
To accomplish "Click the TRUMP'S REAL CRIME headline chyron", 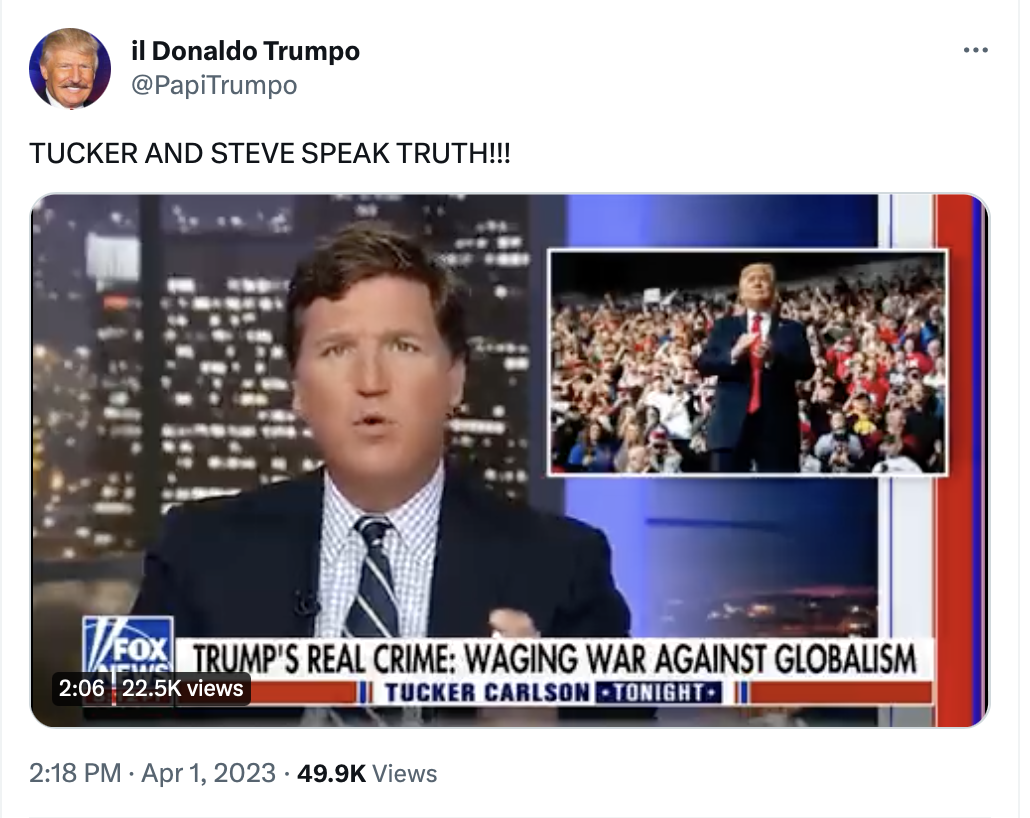I will pyautogui.click(x=554, y=659).
